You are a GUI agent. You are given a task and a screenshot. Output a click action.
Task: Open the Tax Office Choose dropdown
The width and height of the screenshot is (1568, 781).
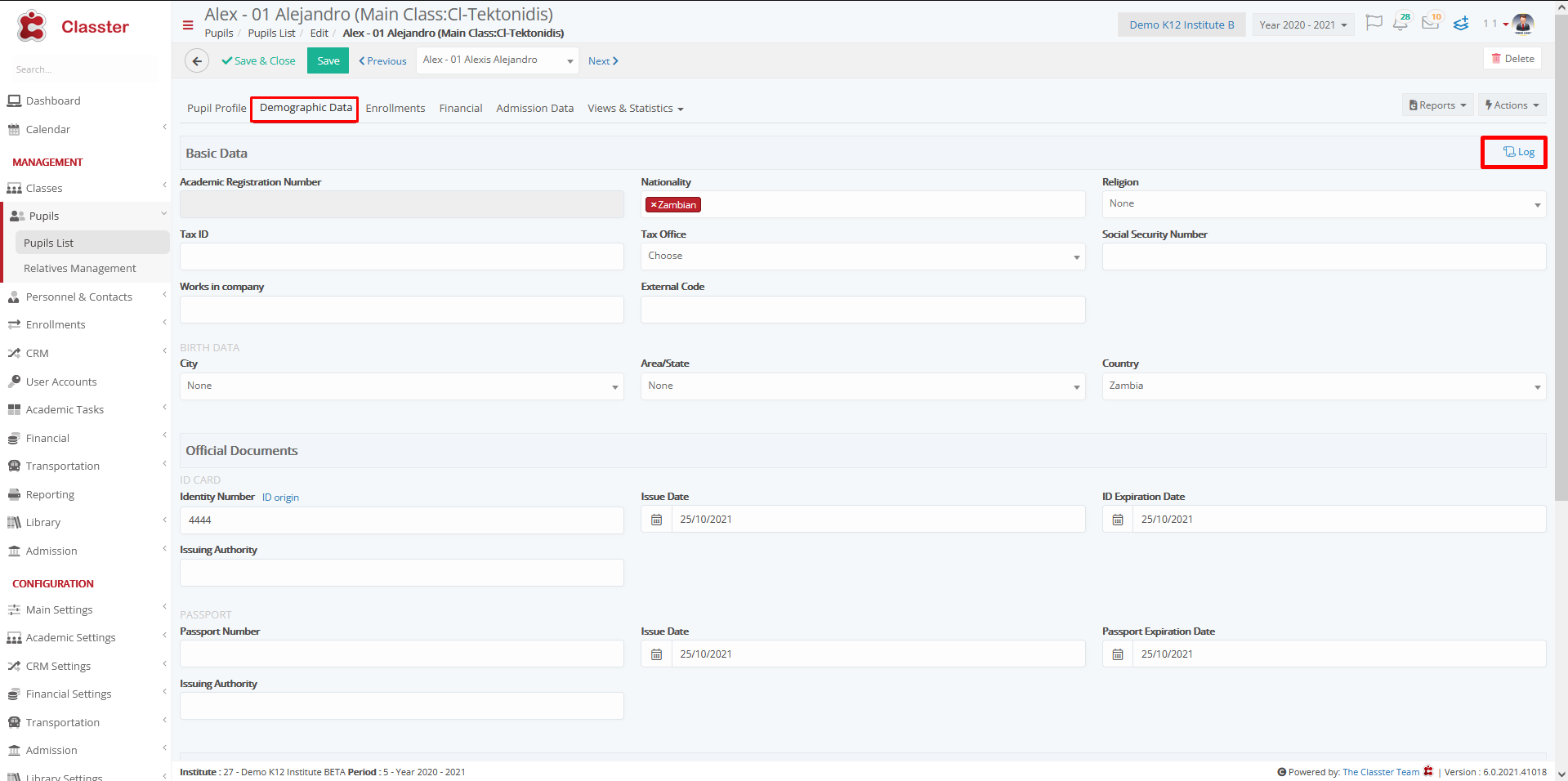863,257
